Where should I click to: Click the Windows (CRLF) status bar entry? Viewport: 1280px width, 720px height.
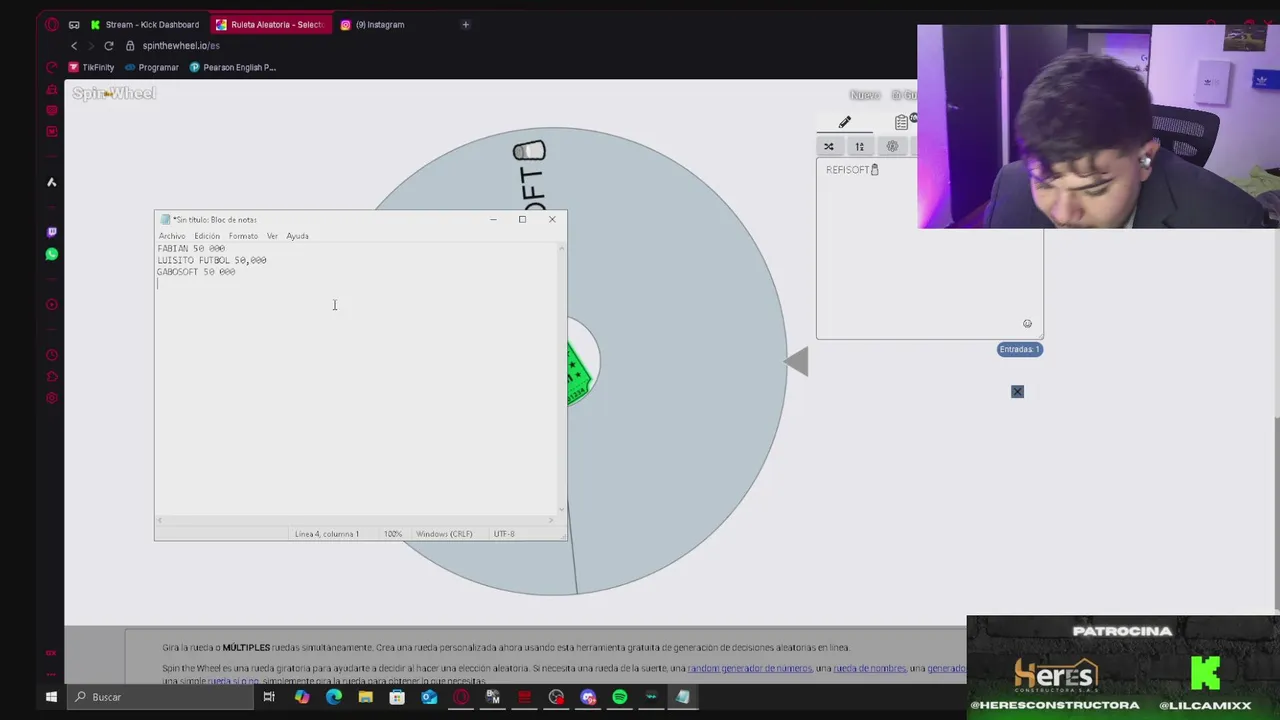coord(444,534)
